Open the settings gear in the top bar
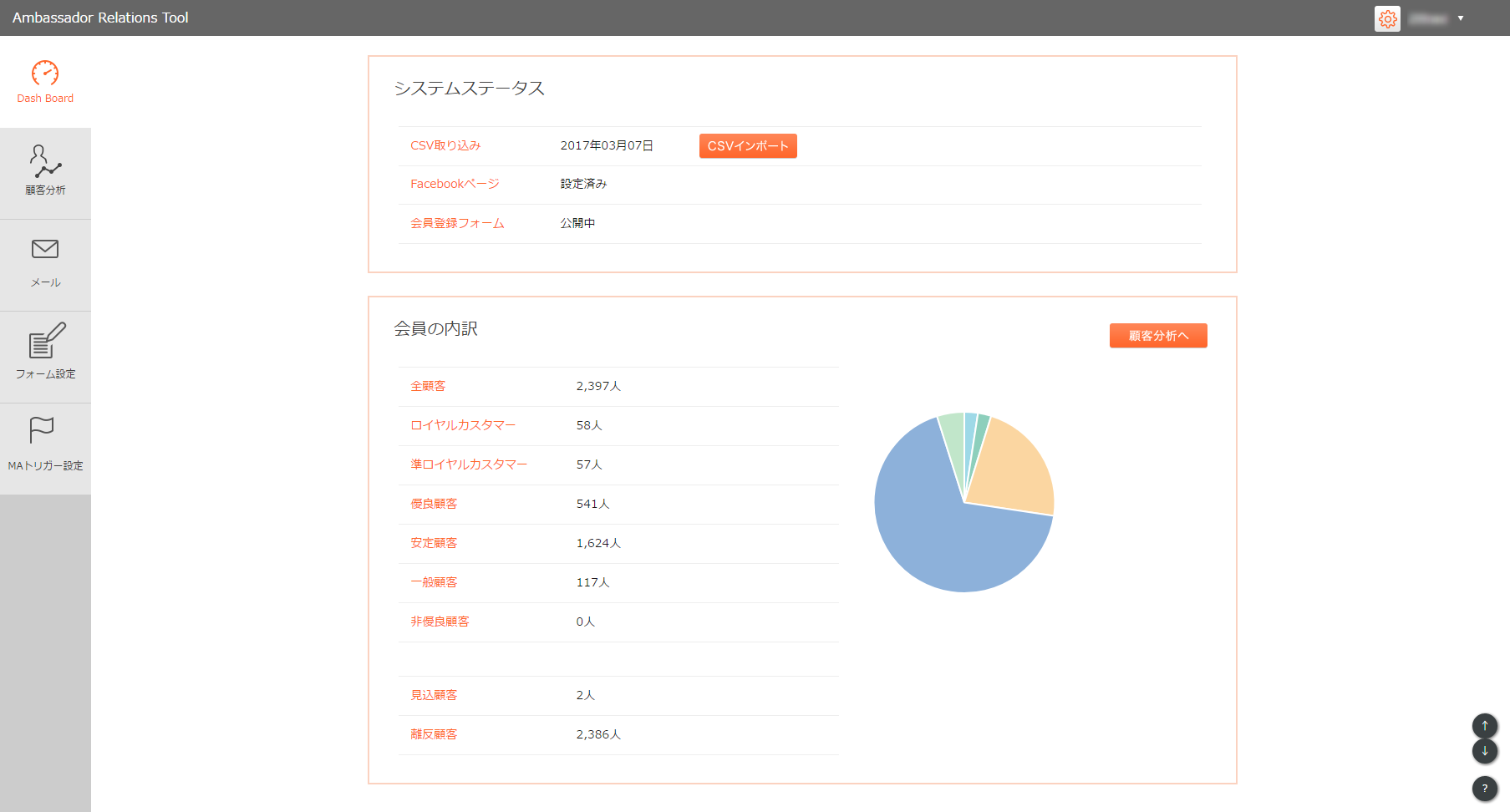This screenshot has width=1510, height=812. [x=1387, y=18]
